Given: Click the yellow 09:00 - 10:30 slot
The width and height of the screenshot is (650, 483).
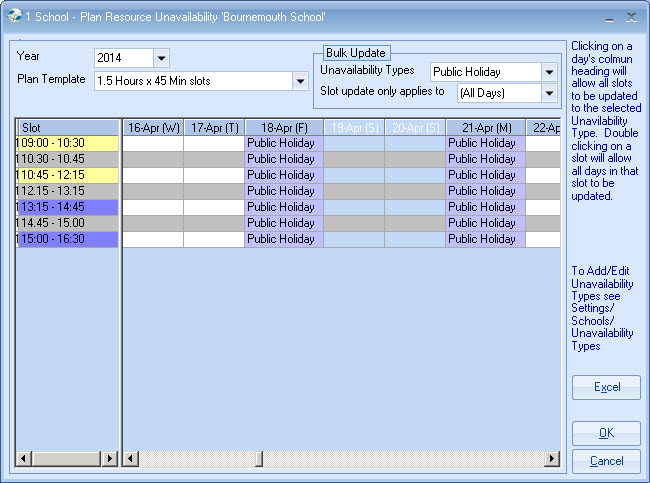Looking at the screenshot, I should [x=67, y=143].
